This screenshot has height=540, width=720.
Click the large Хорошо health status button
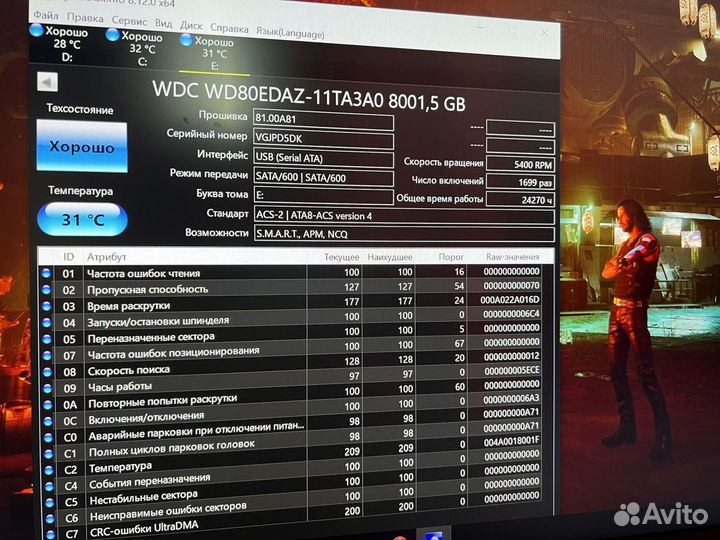81,146
